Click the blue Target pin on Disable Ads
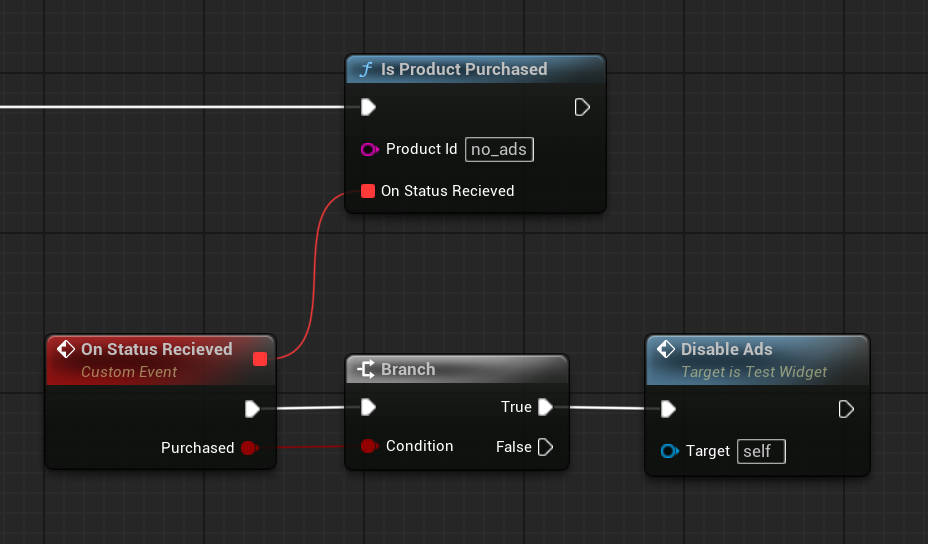 click(x=669, y=451)
